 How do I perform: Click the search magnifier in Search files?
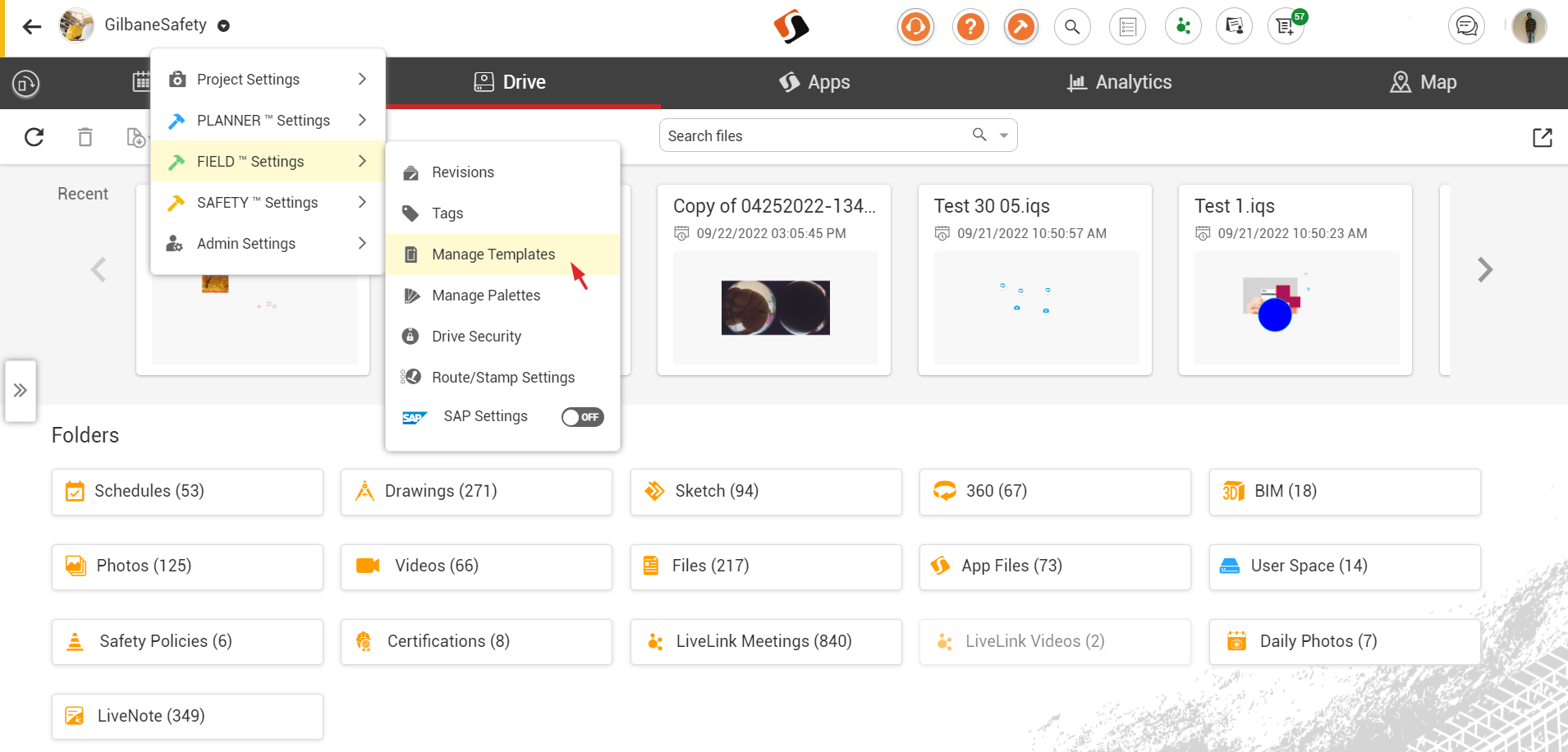tap(979, 135)
